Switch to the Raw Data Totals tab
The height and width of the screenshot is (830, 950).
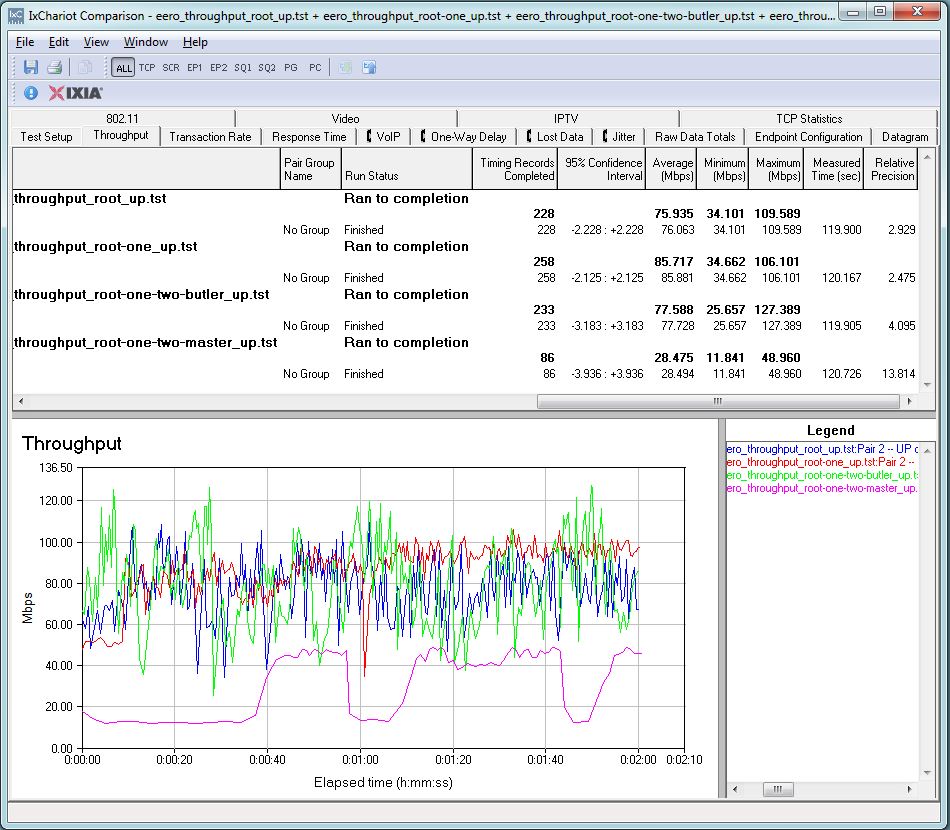click(695, 137)
